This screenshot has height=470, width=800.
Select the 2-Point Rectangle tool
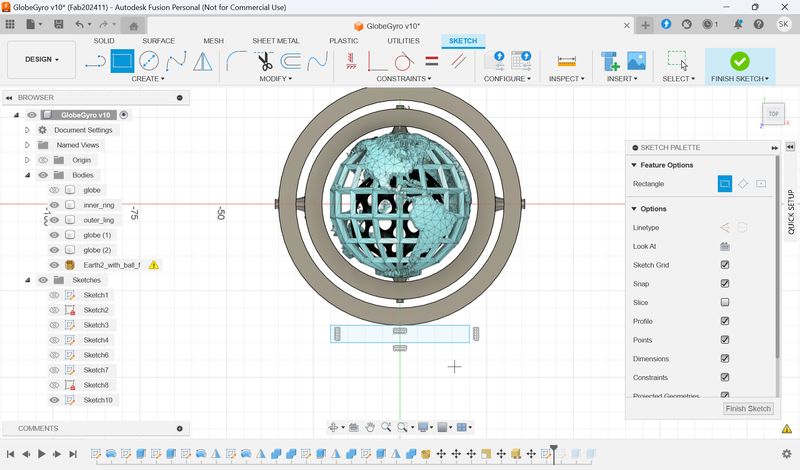pos(122,61)
